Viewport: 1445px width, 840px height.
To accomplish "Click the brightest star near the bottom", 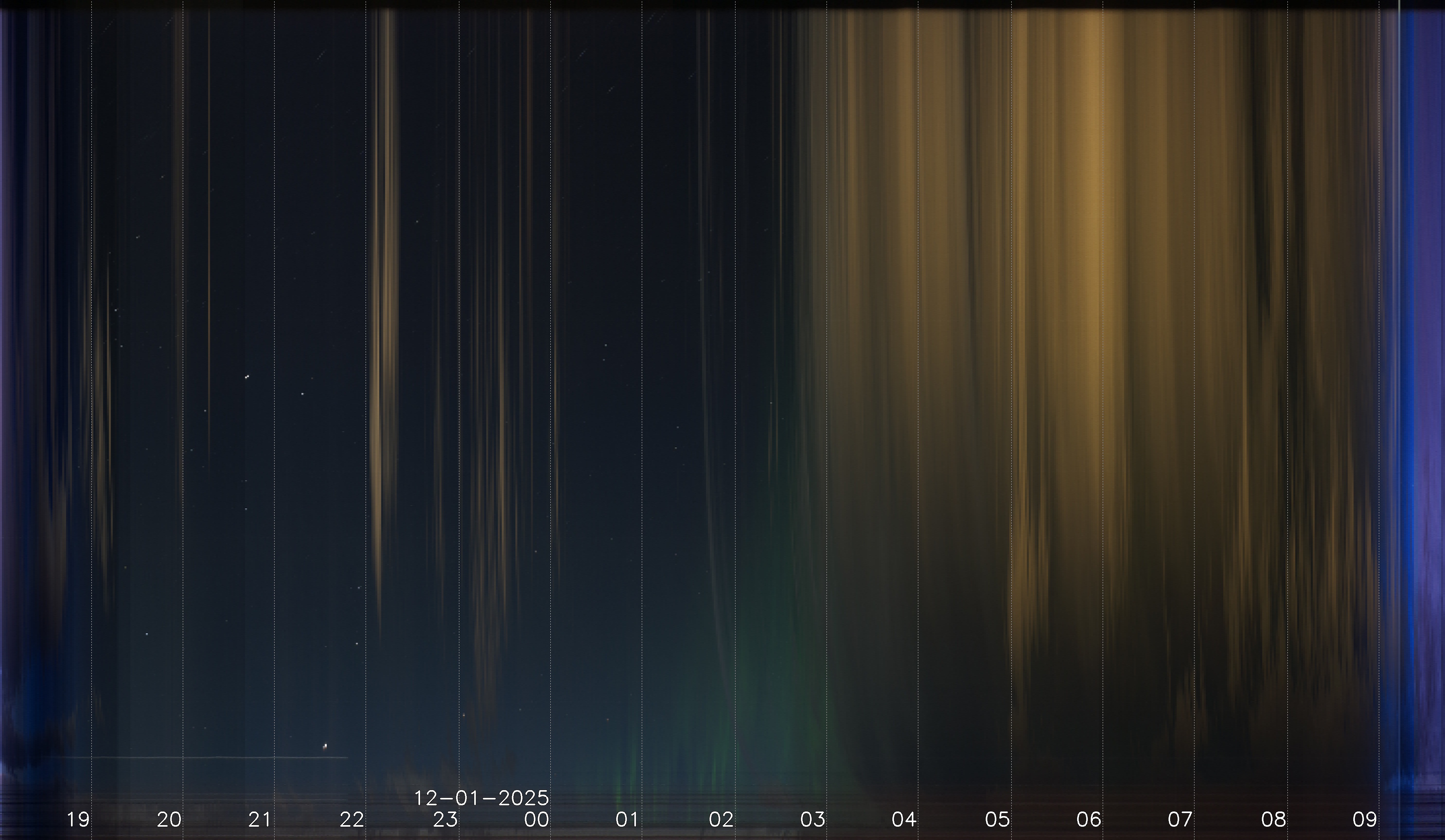I will click(326, 746).
